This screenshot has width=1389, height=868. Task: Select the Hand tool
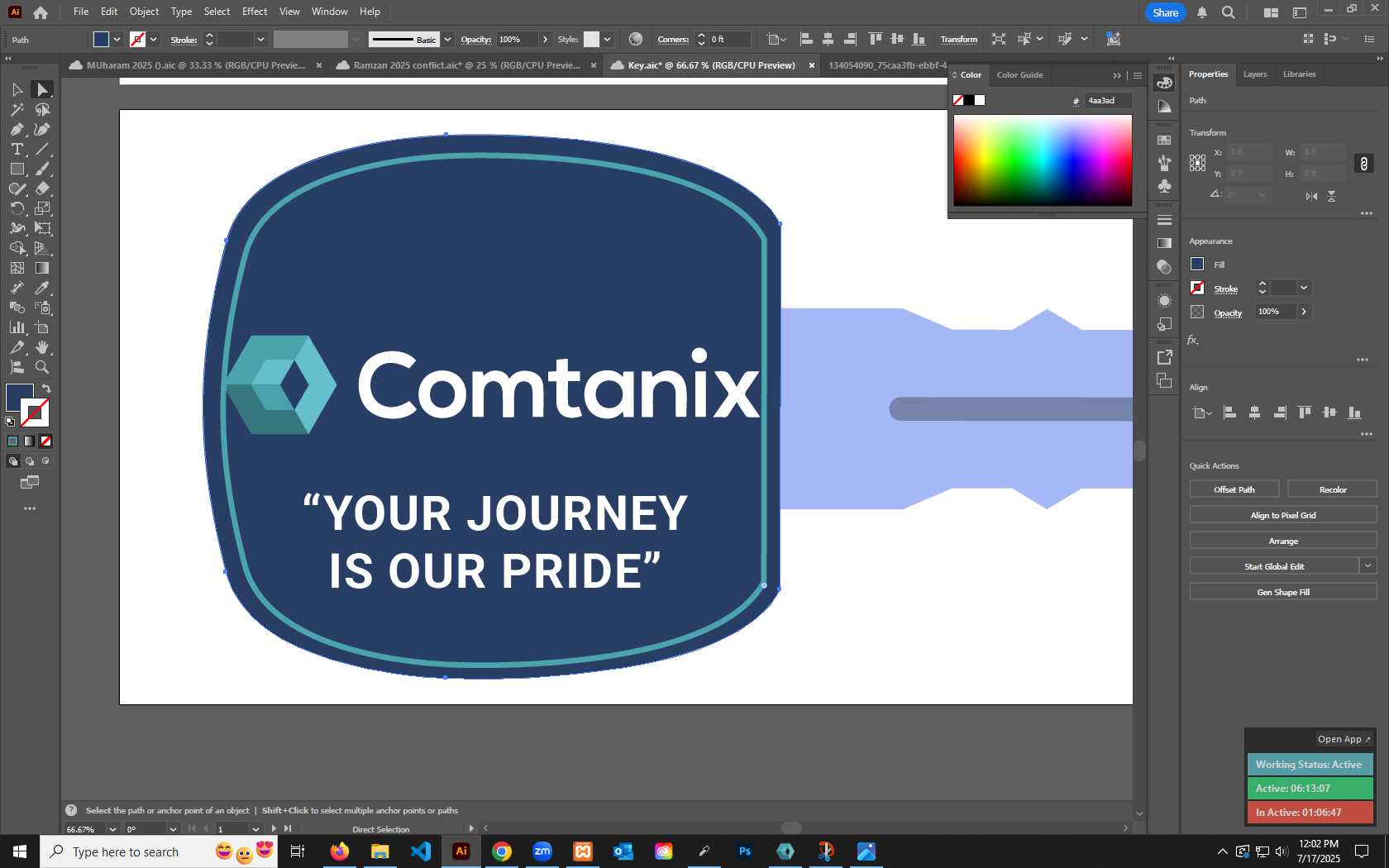click(42, 347)
